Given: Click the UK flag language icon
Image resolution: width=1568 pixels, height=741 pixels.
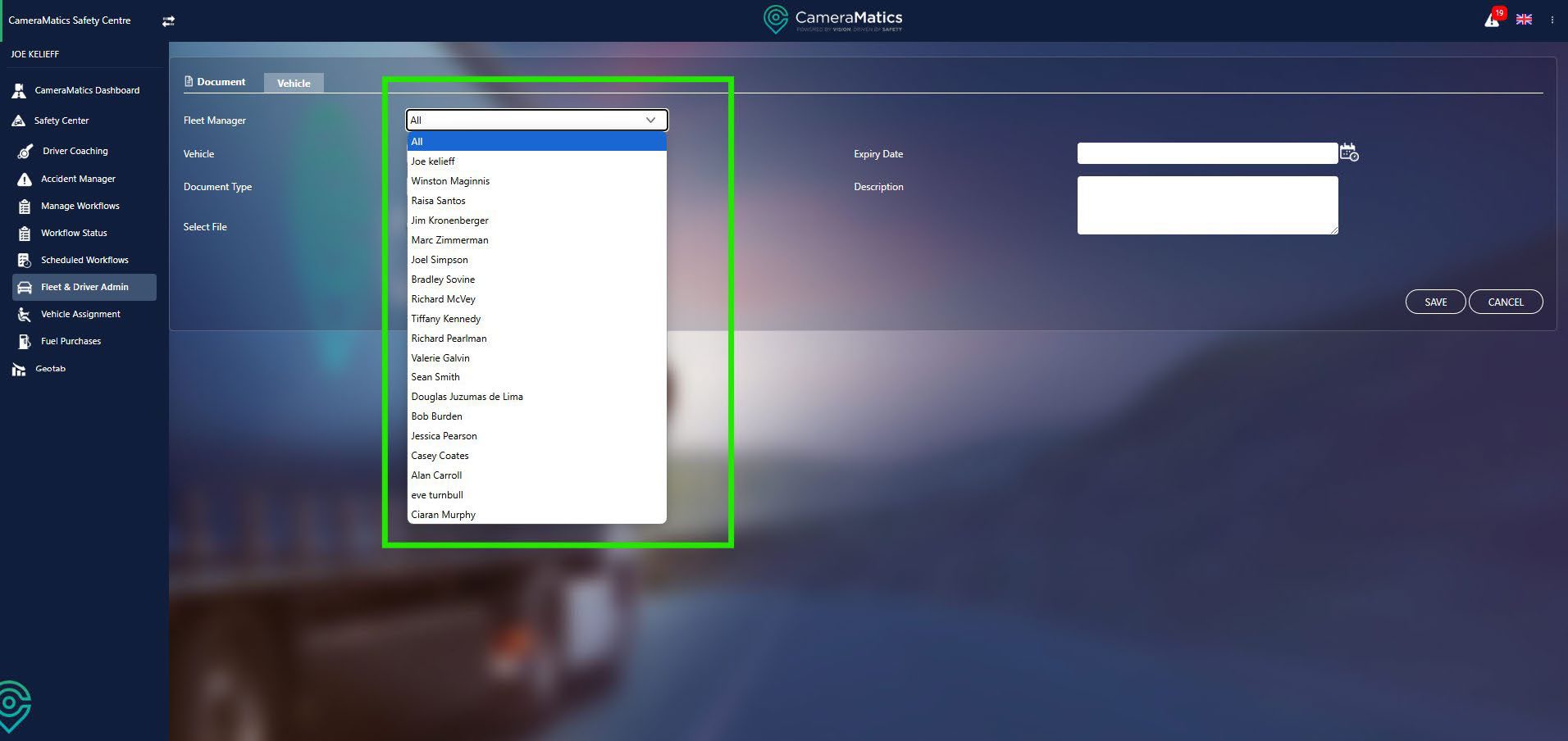Looking at the screenshot, I should pyautogui.click(x=1524, y=20).
